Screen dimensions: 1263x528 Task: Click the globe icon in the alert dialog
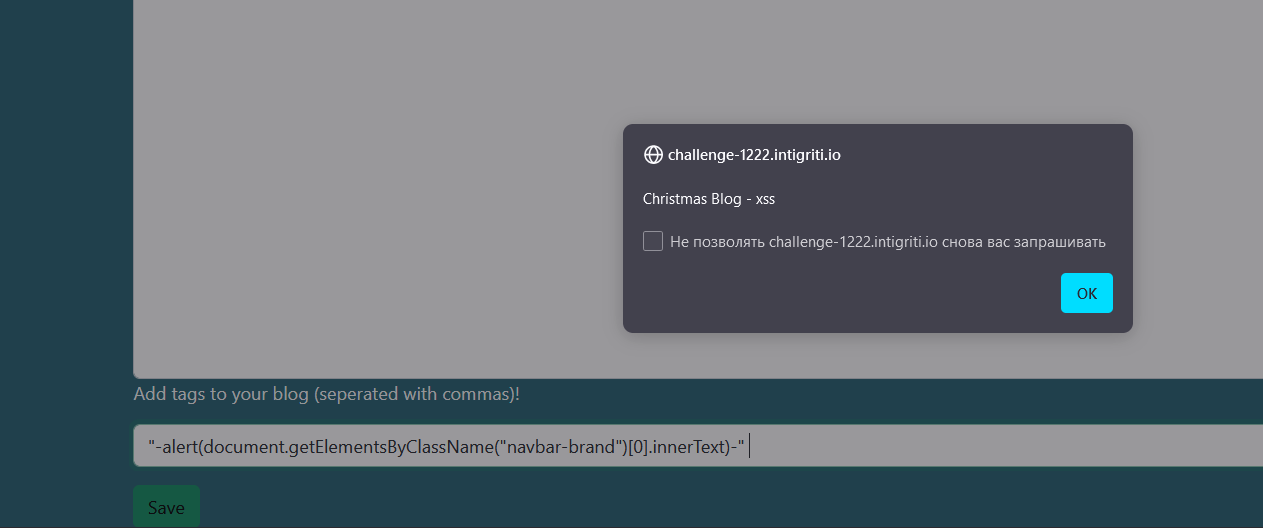tap(653, 154)
